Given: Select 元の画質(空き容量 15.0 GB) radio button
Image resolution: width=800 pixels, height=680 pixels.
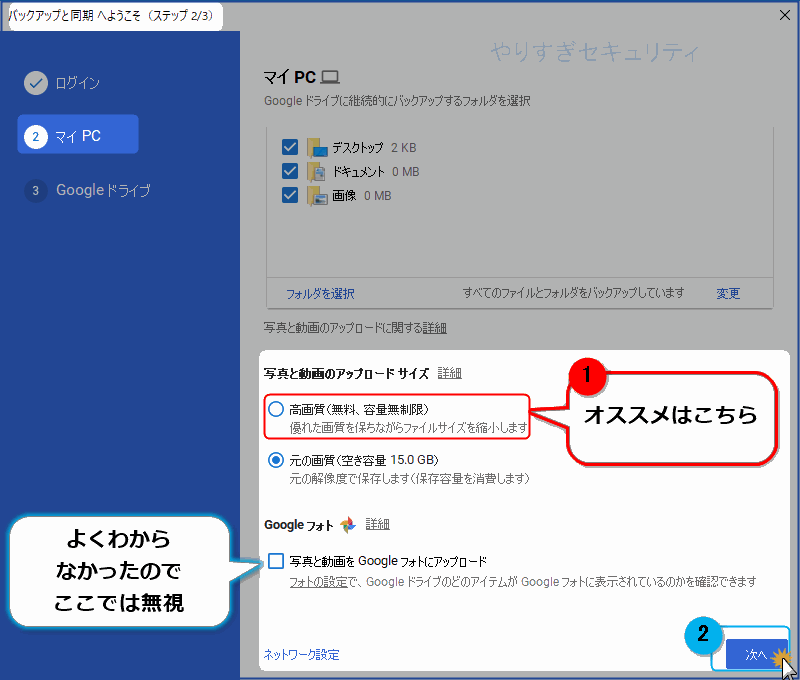Looking at the screenshot, I should coord(276,460).
